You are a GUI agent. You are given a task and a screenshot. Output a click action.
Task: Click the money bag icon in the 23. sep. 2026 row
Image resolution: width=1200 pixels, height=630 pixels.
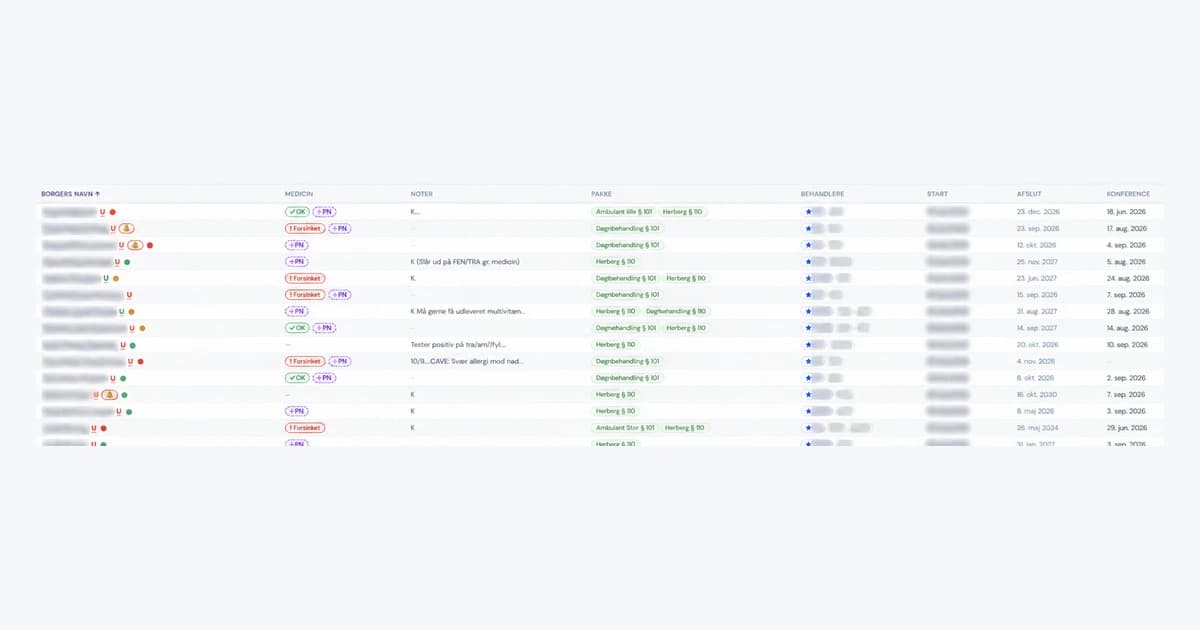[x=127, y=229]
